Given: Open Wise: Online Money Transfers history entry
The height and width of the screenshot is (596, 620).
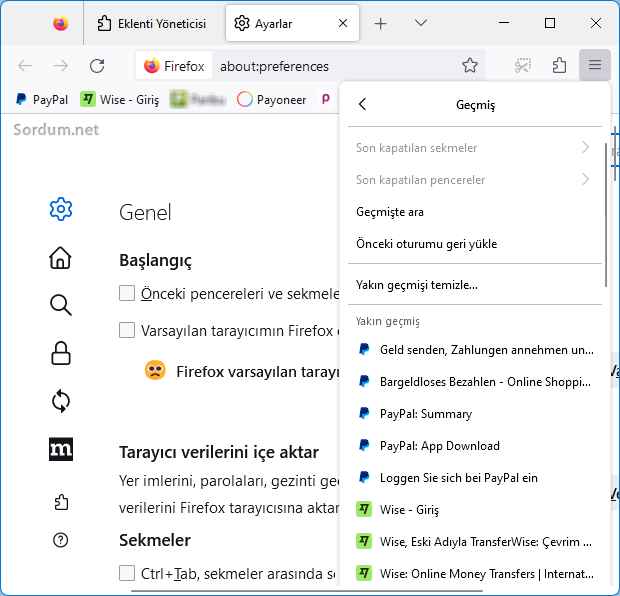Looking at the screenshot, I should [474, 574].
